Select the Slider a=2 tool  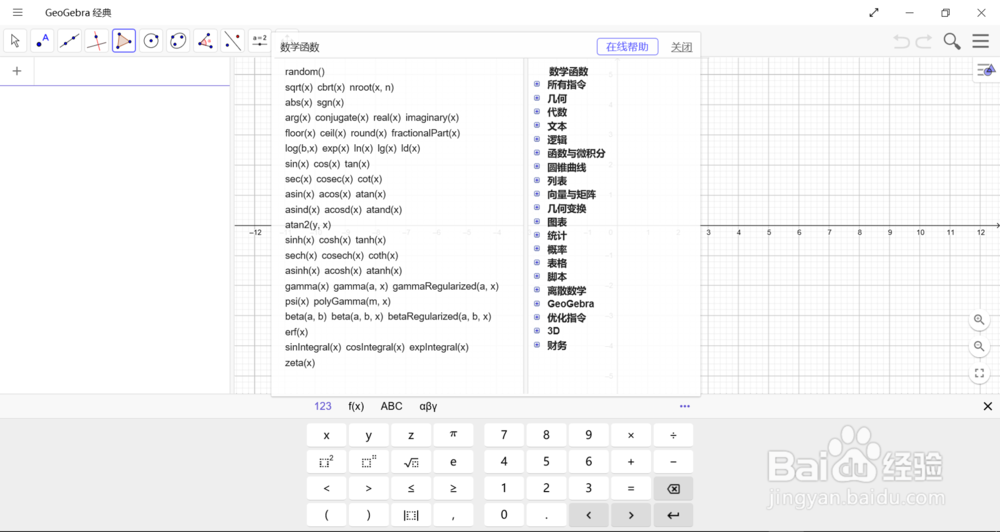tap(260, 41)
